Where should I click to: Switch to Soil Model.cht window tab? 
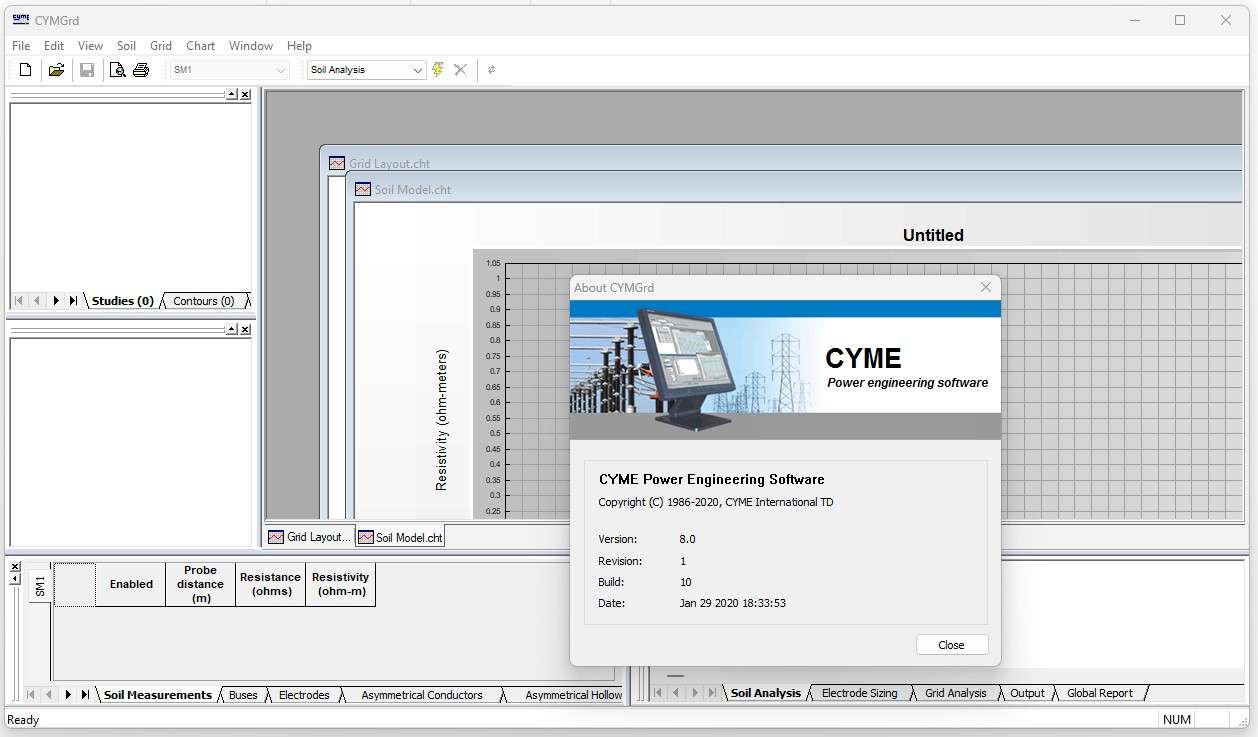[x=400, y=537]
